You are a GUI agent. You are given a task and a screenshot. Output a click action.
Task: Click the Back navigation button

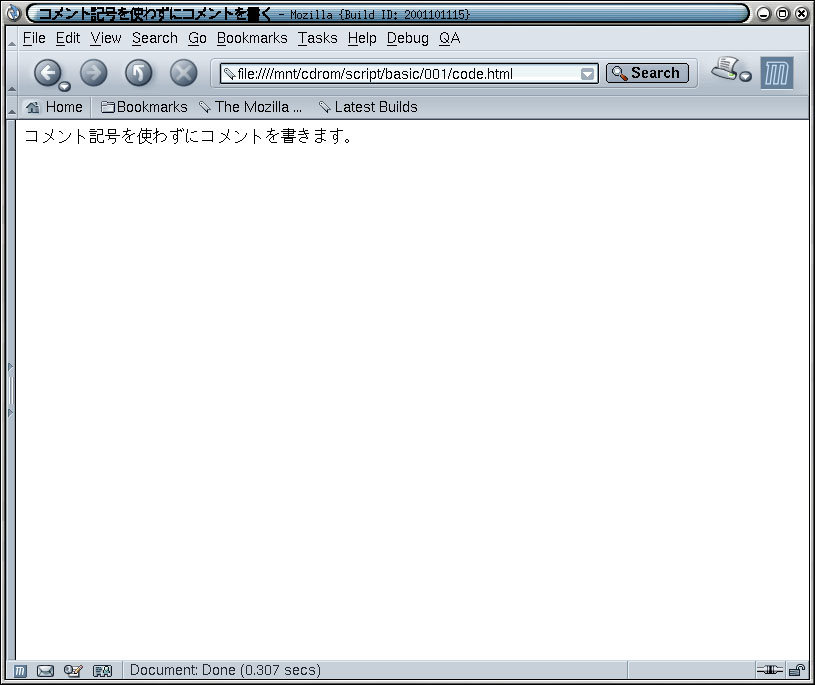(x=47, y=73)
